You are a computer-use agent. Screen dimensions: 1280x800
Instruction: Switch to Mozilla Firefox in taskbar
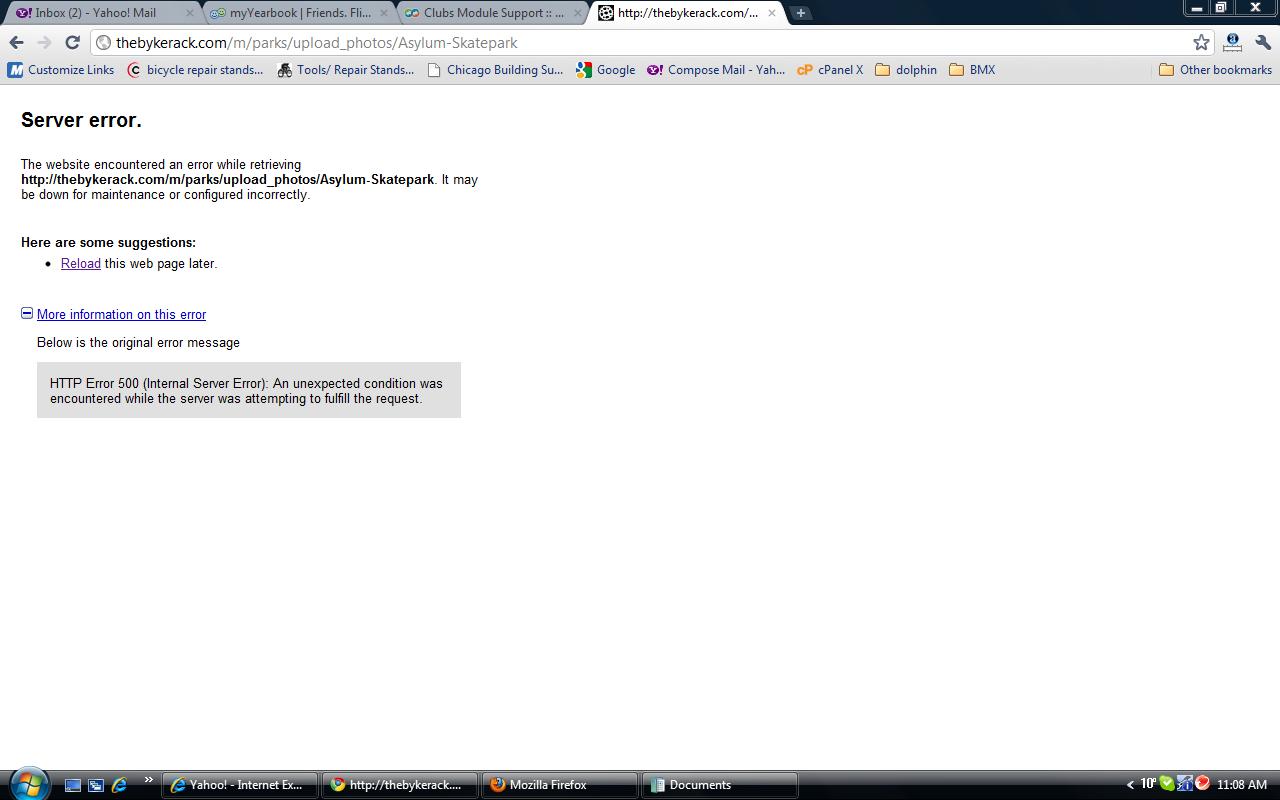coord(558,785)
